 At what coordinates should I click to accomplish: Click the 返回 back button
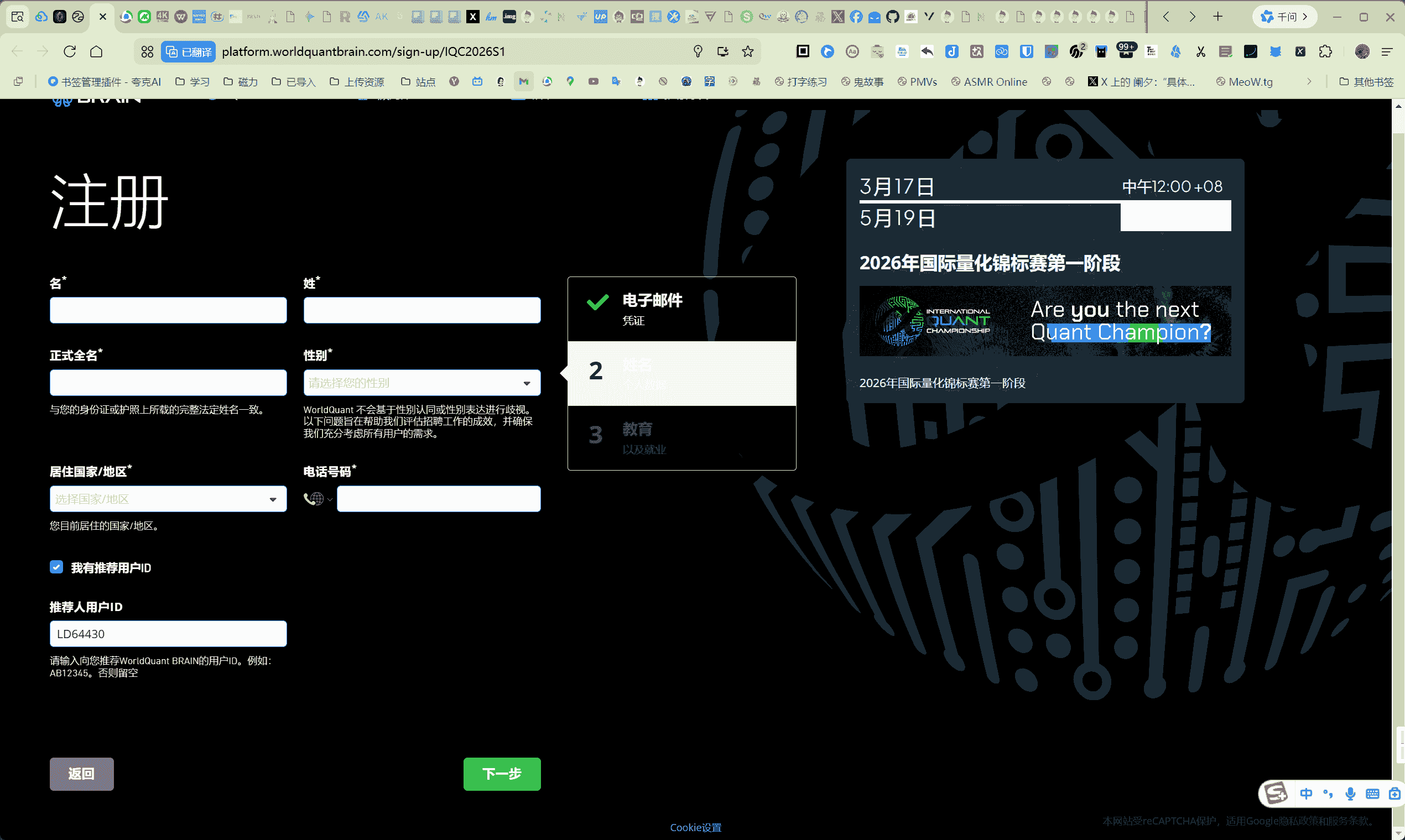[81, 774]
